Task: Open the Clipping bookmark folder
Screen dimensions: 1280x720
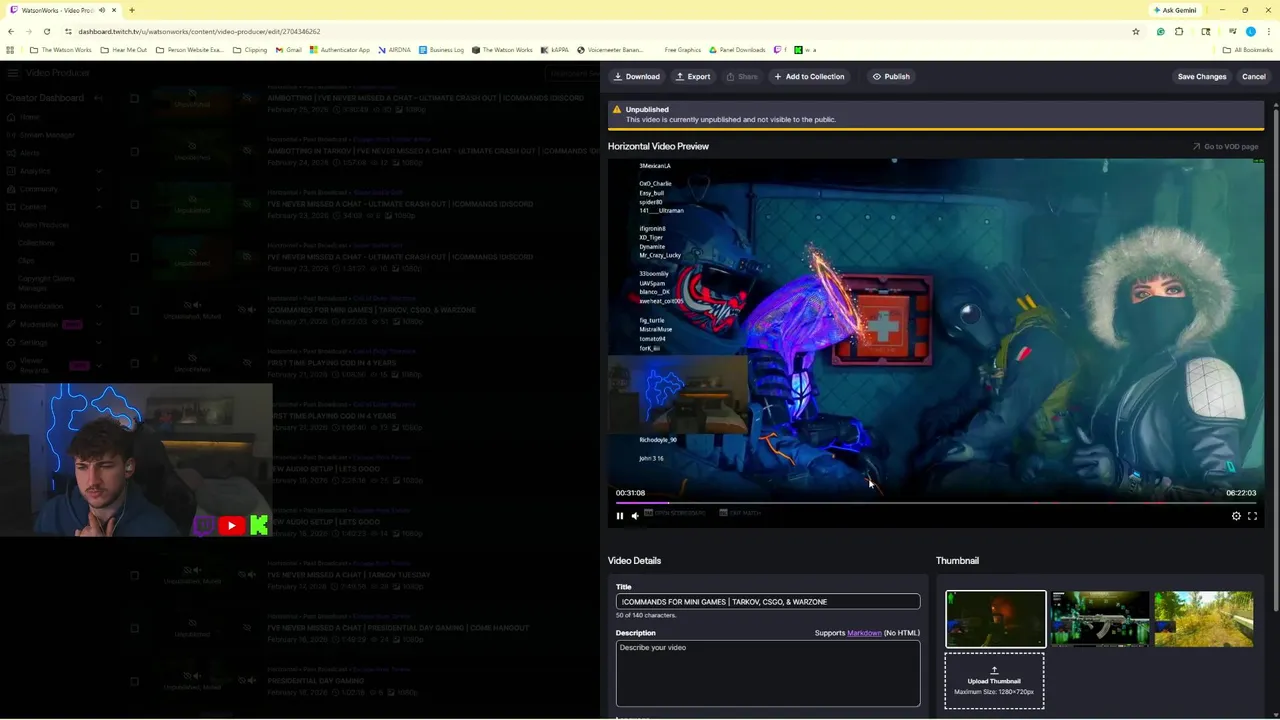Action: [250, 50]
